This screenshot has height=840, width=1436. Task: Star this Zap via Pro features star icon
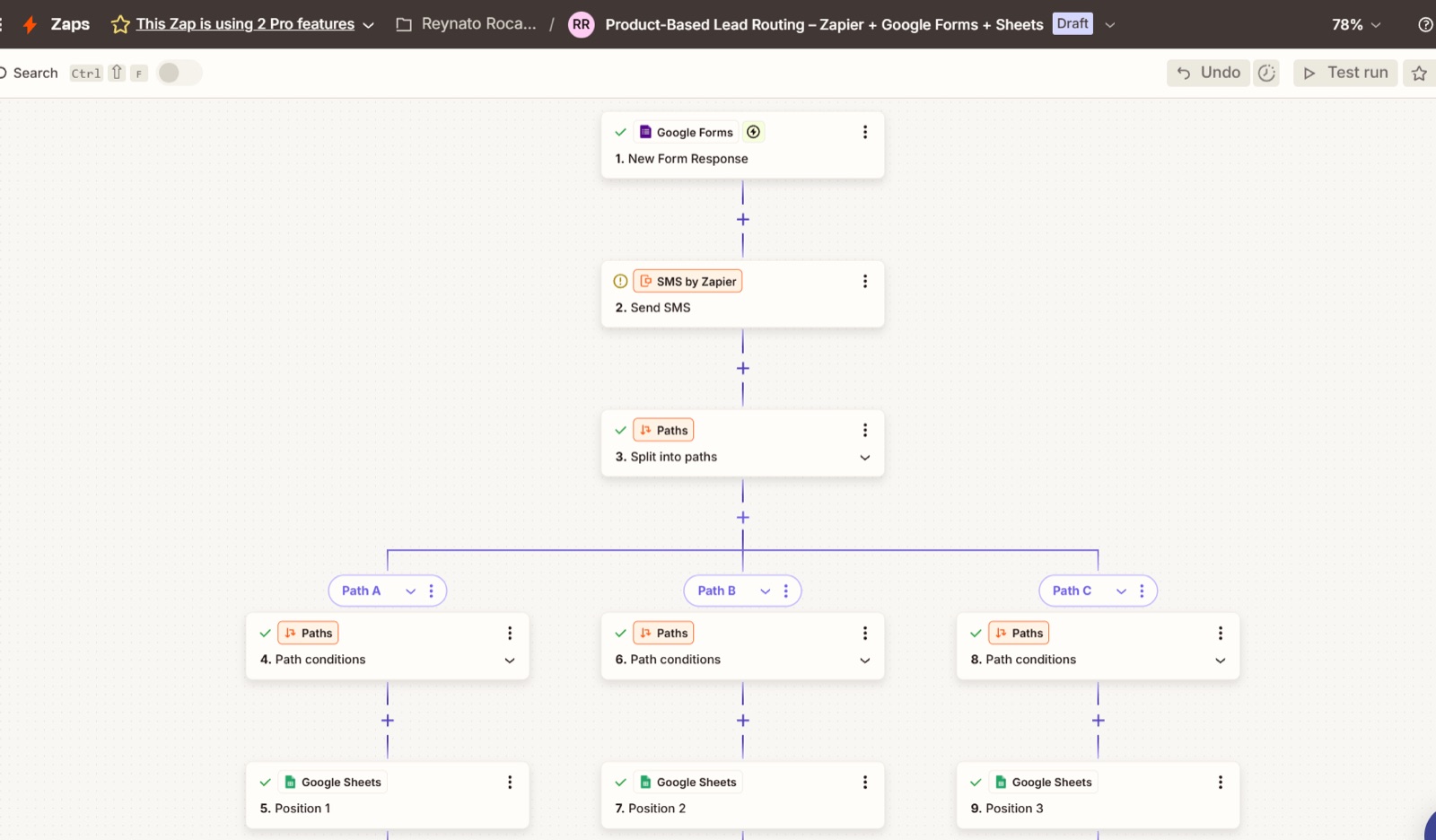120,24
